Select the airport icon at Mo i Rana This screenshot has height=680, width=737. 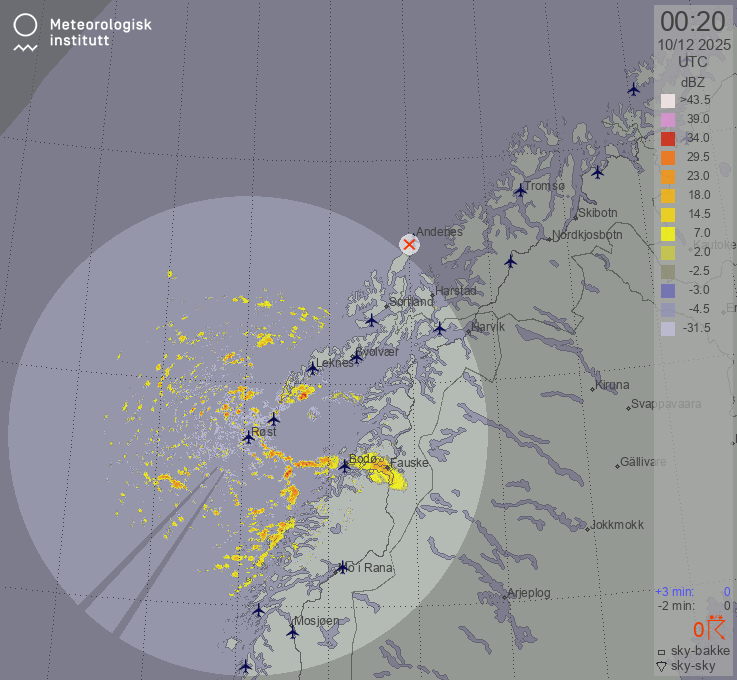(345, 568)
